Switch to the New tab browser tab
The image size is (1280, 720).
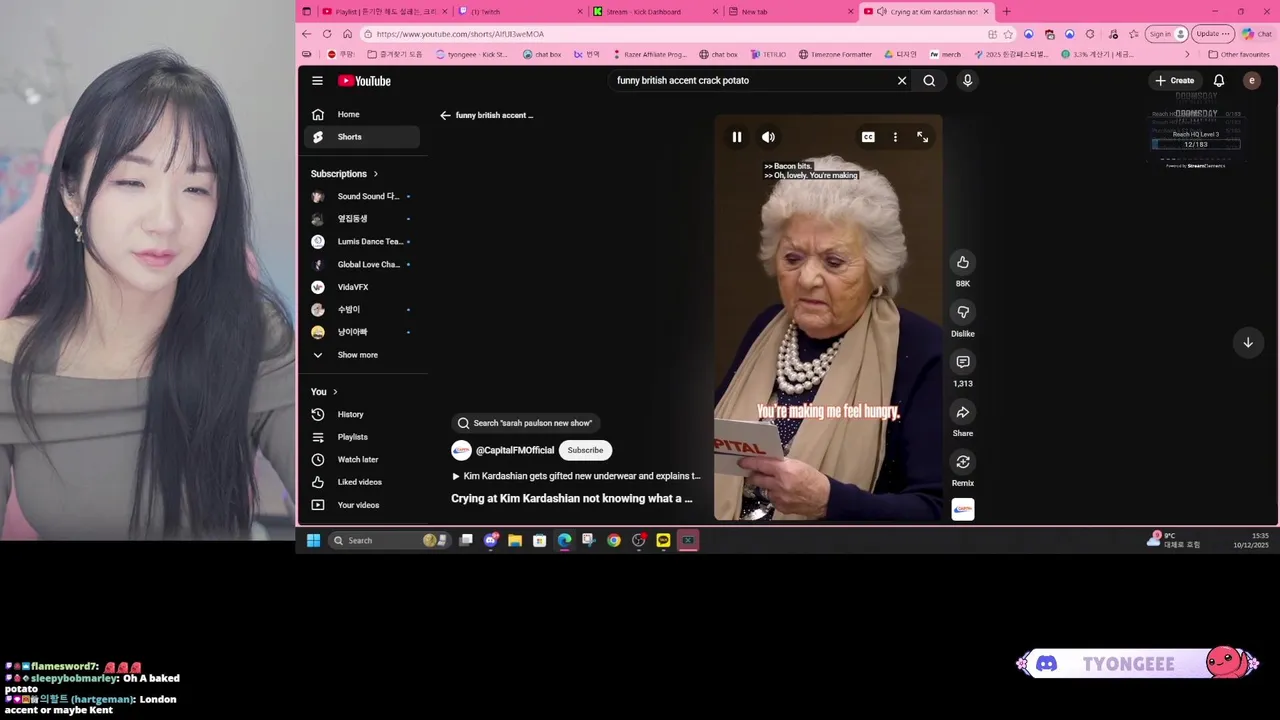point(790,12)
